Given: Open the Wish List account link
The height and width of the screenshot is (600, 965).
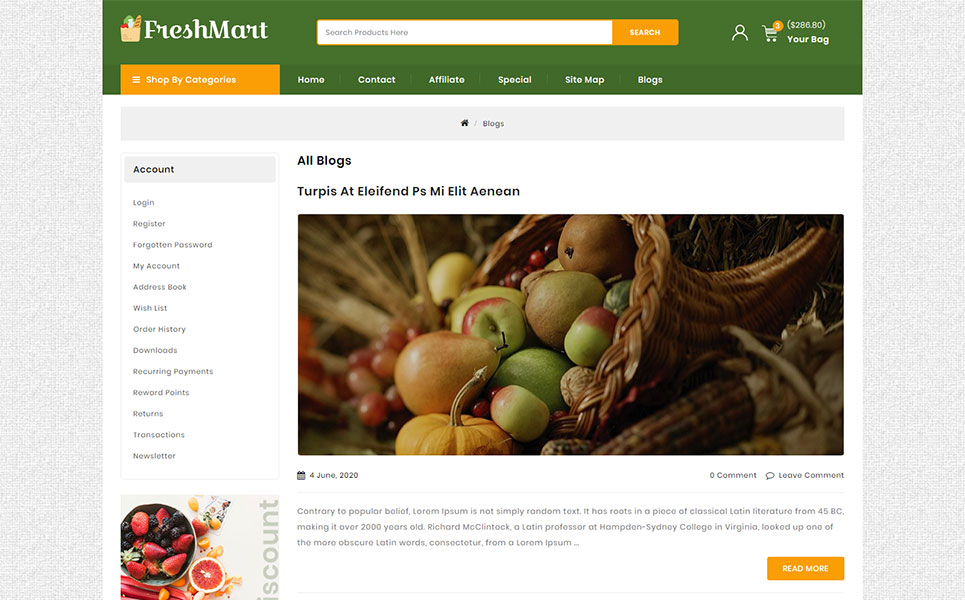Looking at the screenshot, I should [150, 308].
